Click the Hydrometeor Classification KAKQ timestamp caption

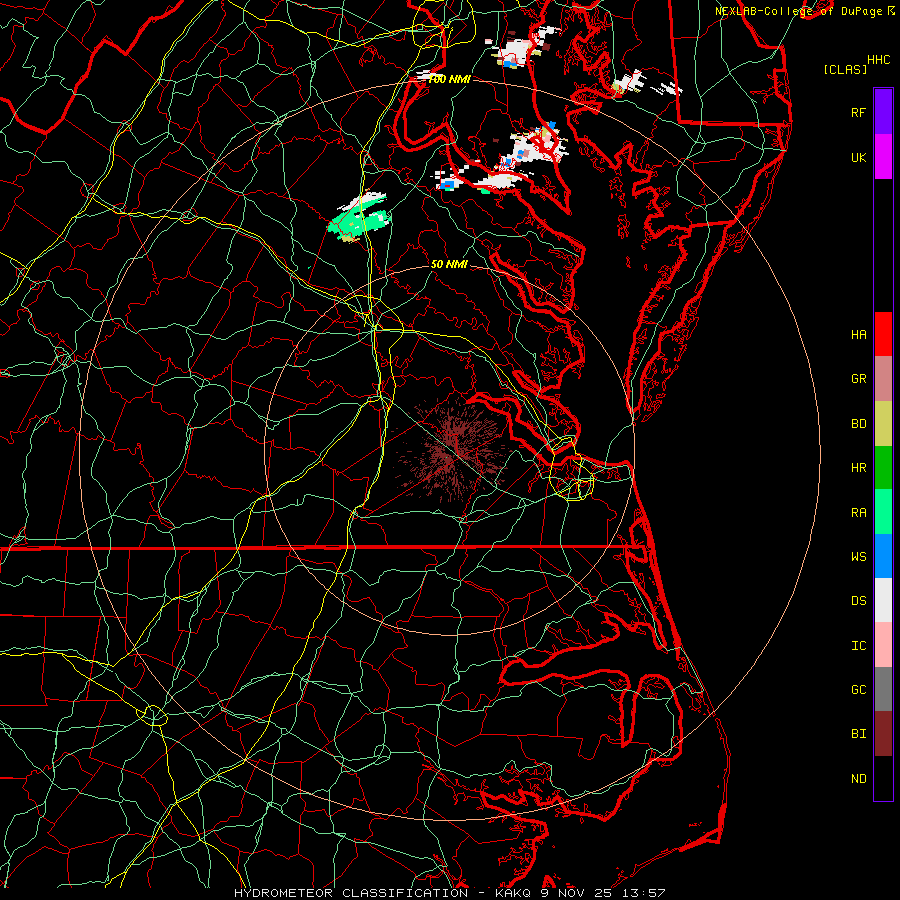point(449,893)
